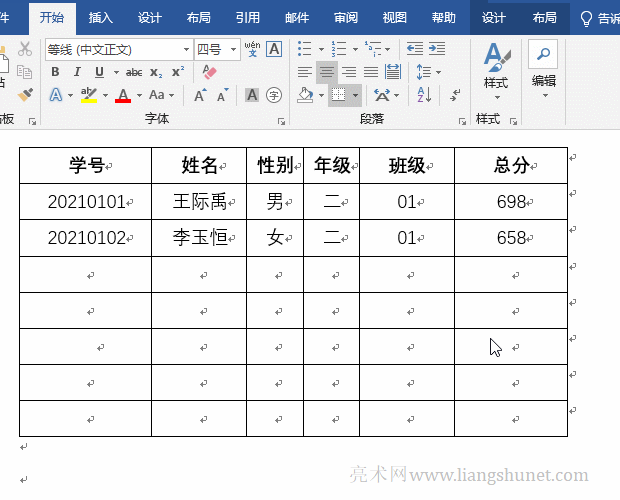This screenshot has width=620, height=500.
Task: Toggle show paragraph marks
Action: pos(455,95)
